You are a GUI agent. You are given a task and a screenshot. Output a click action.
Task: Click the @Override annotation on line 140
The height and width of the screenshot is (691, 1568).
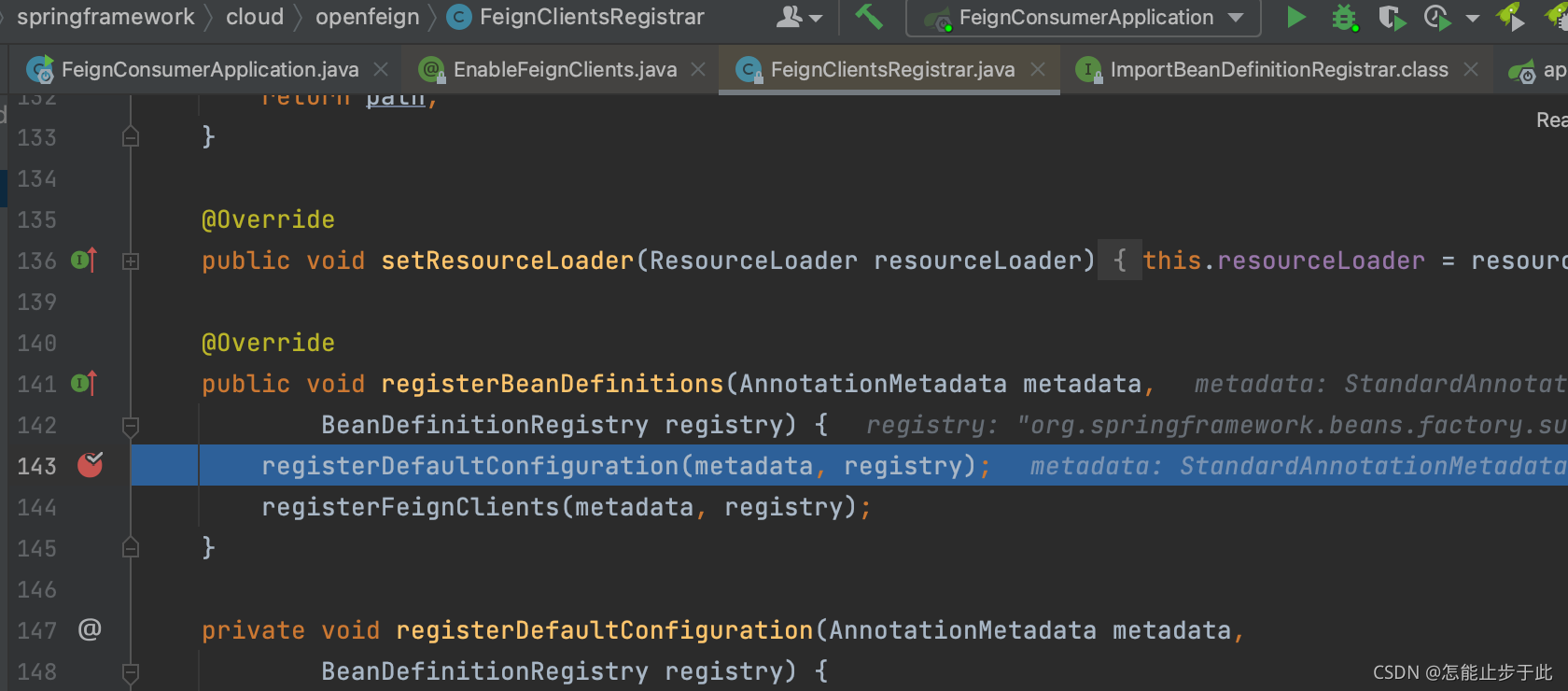point(268,343)
